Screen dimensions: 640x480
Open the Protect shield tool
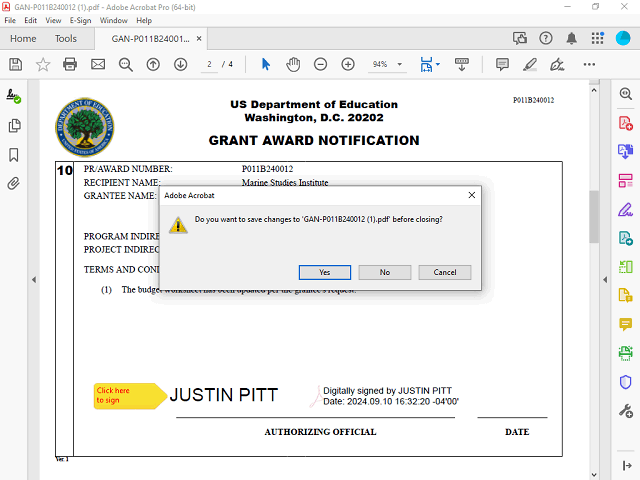click(x=625, y=382)
